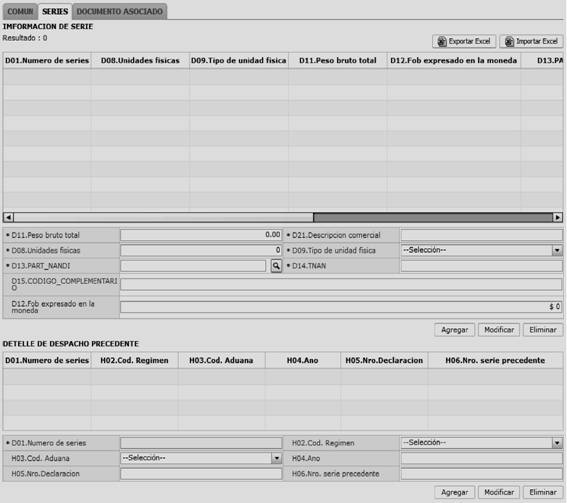Viewport: 567px width, 503px height.
Task: Switch to the COMUN tab
Action: (20, 12)
